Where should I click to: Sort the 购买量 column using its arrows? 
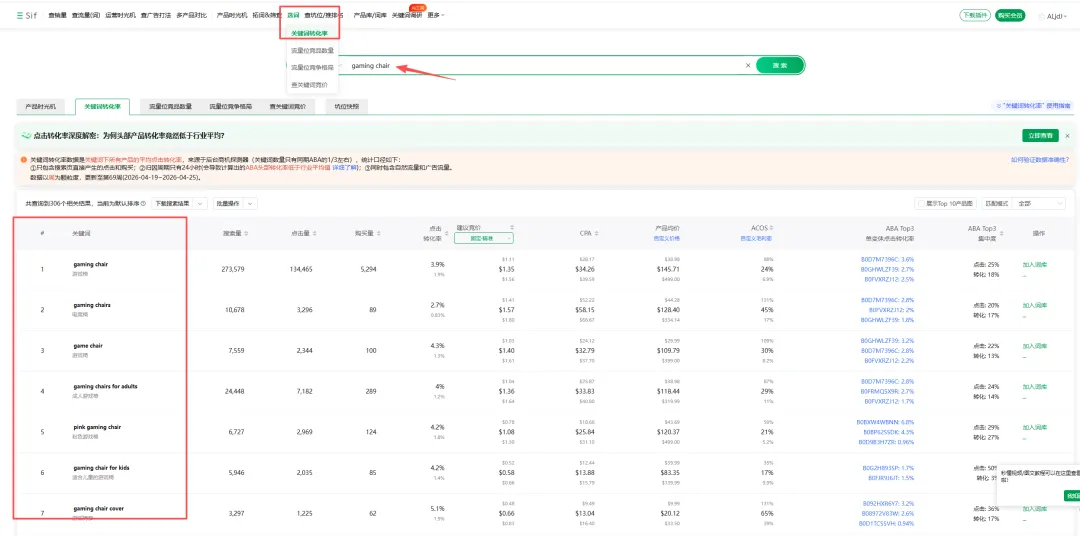(378, 234)
